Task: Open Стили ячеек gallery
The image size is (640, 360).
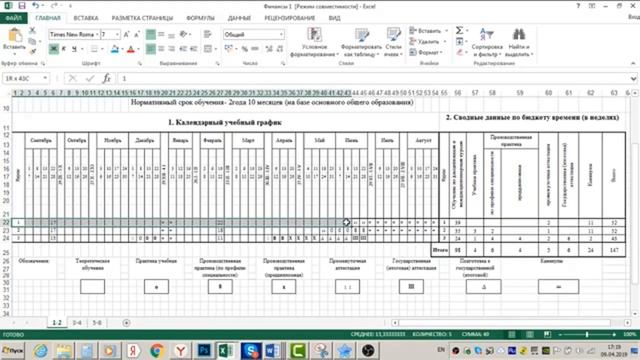Action: coord(393,42)
